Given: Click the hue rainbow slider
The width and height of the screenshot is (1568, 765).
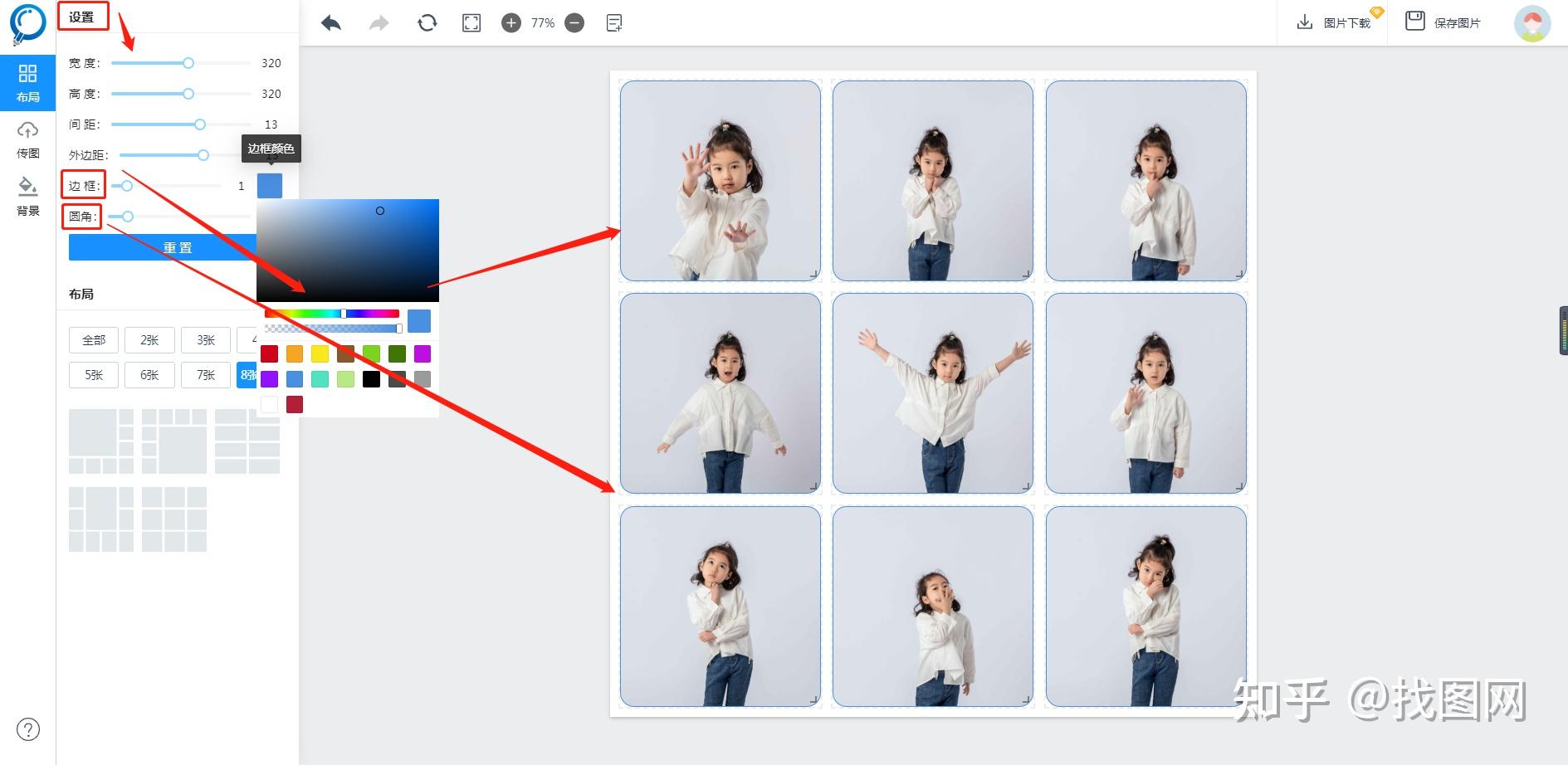Looking at the screenshot, I should (x=332, y=314).
